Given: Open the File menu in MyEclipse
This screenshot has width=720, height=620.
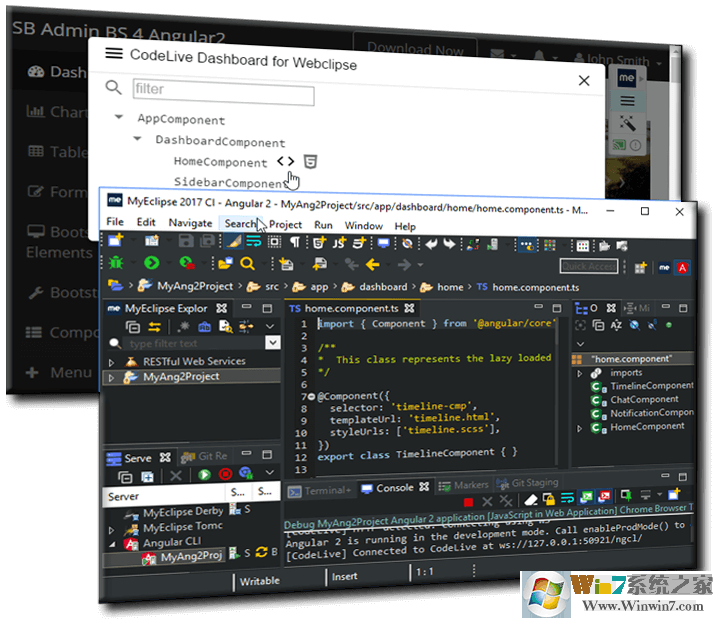Looking at the screenshot, I should tap(115, 221).
